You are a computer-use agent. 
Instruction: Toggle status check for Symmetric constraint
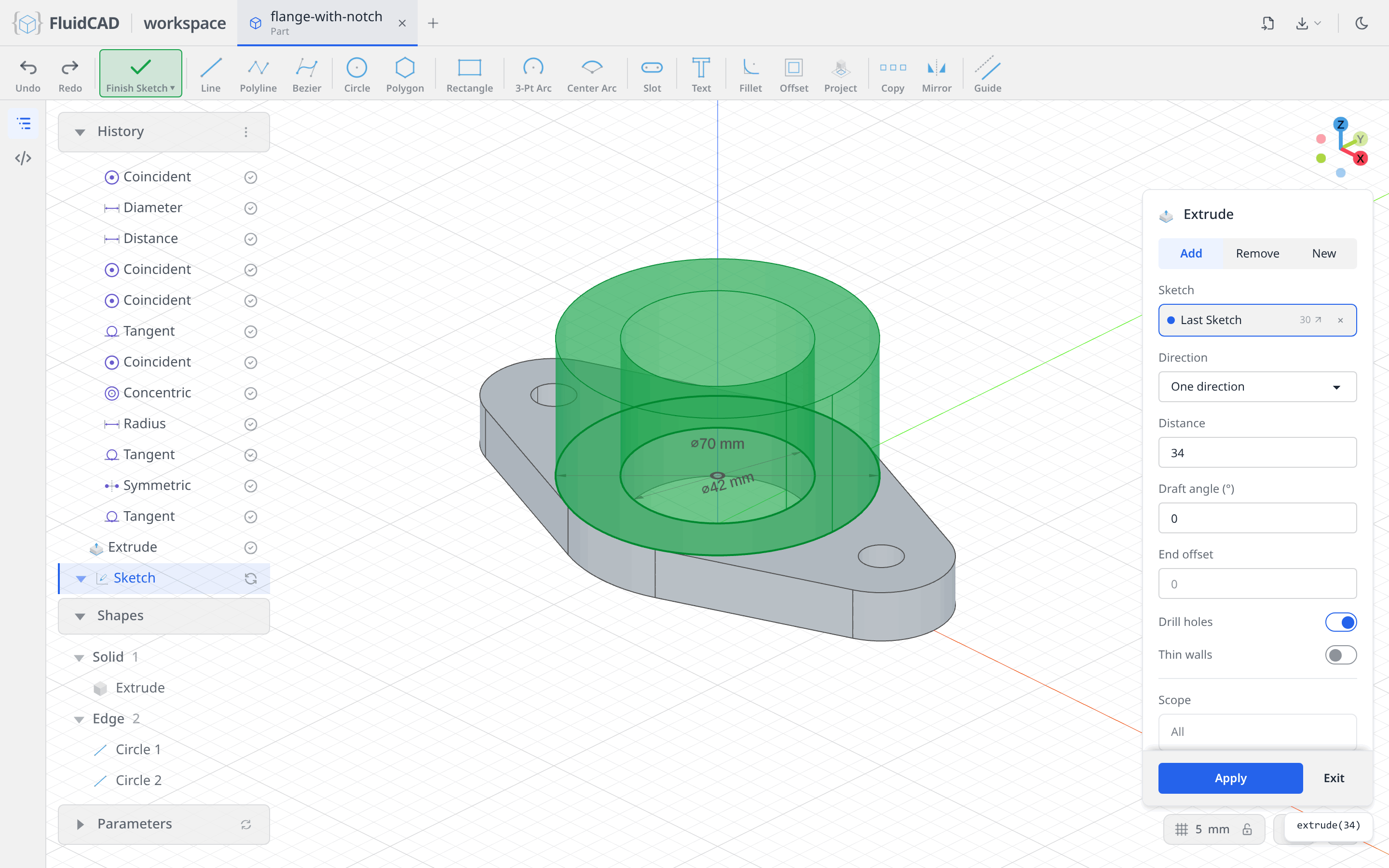[x=250, y=486]
